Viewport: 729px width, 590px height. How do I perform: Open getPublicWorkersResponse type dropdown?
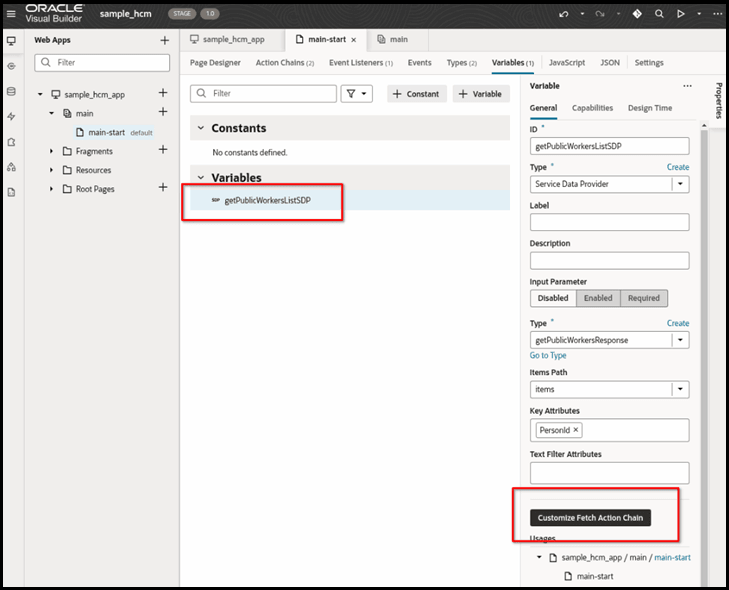pyautogui.click(x=680, y=340)
